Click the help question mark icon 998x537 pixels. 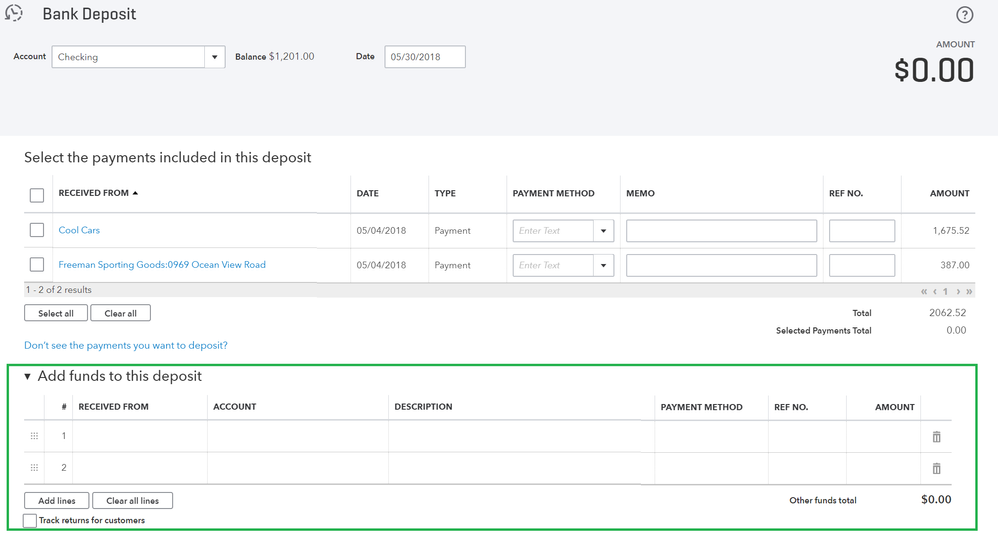964,15
